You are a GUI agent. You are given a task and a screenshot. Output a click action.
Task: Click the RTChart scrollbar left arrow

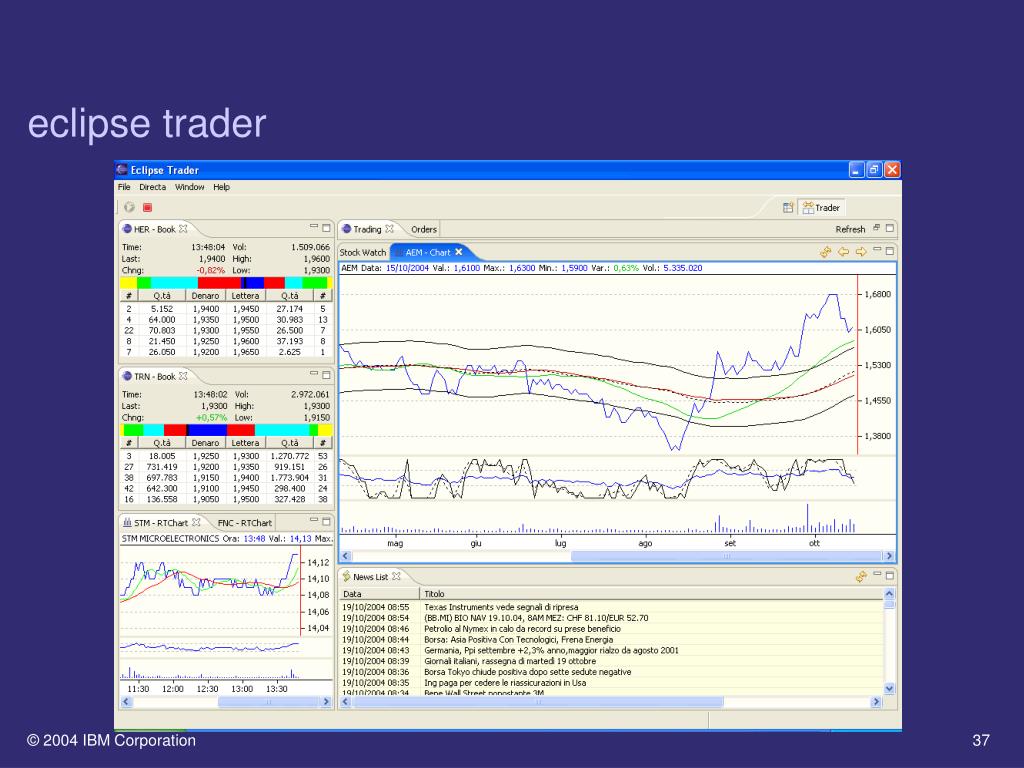[127, 701]
